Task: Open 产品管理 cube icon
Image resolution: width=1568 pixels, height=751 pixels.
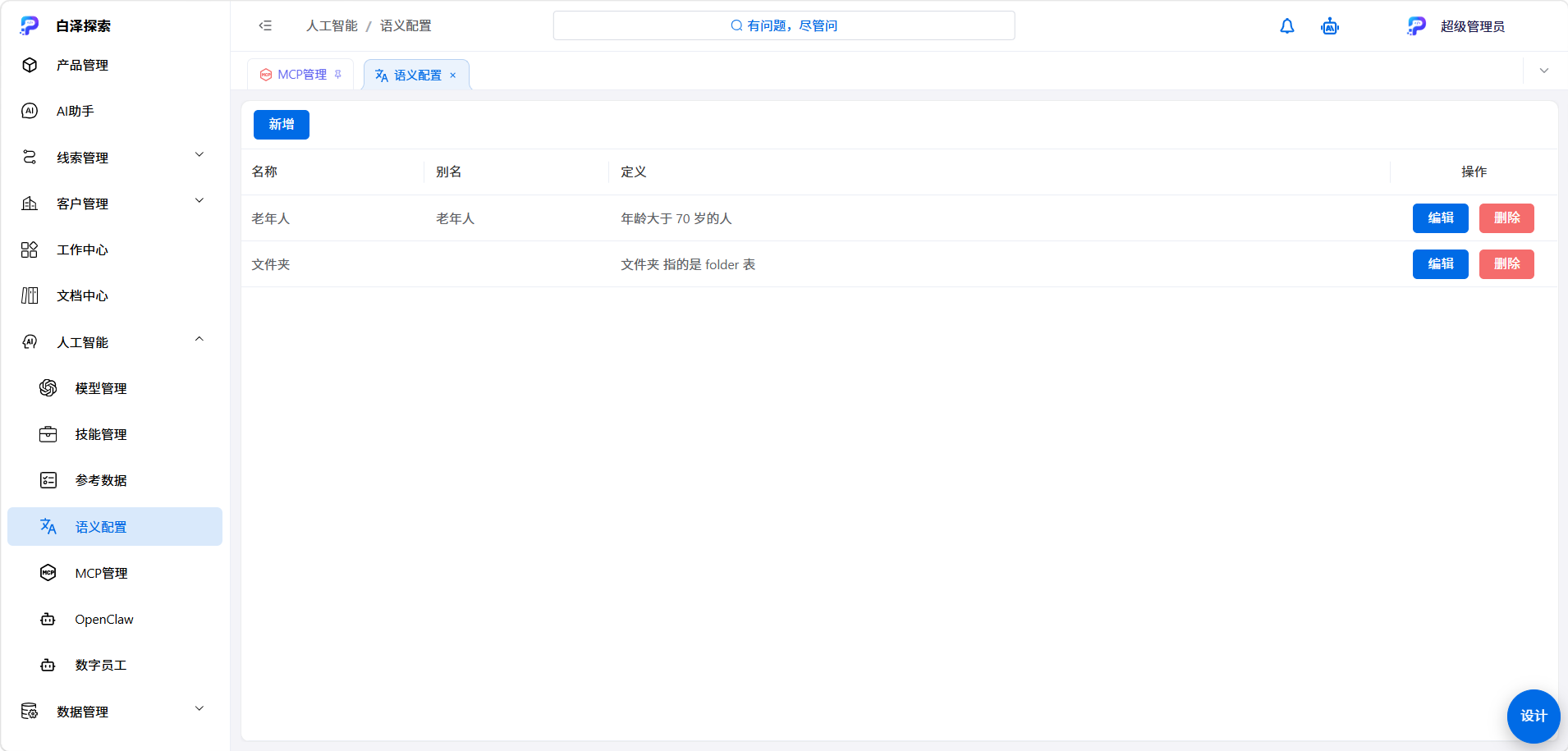Action: (30, 65)
